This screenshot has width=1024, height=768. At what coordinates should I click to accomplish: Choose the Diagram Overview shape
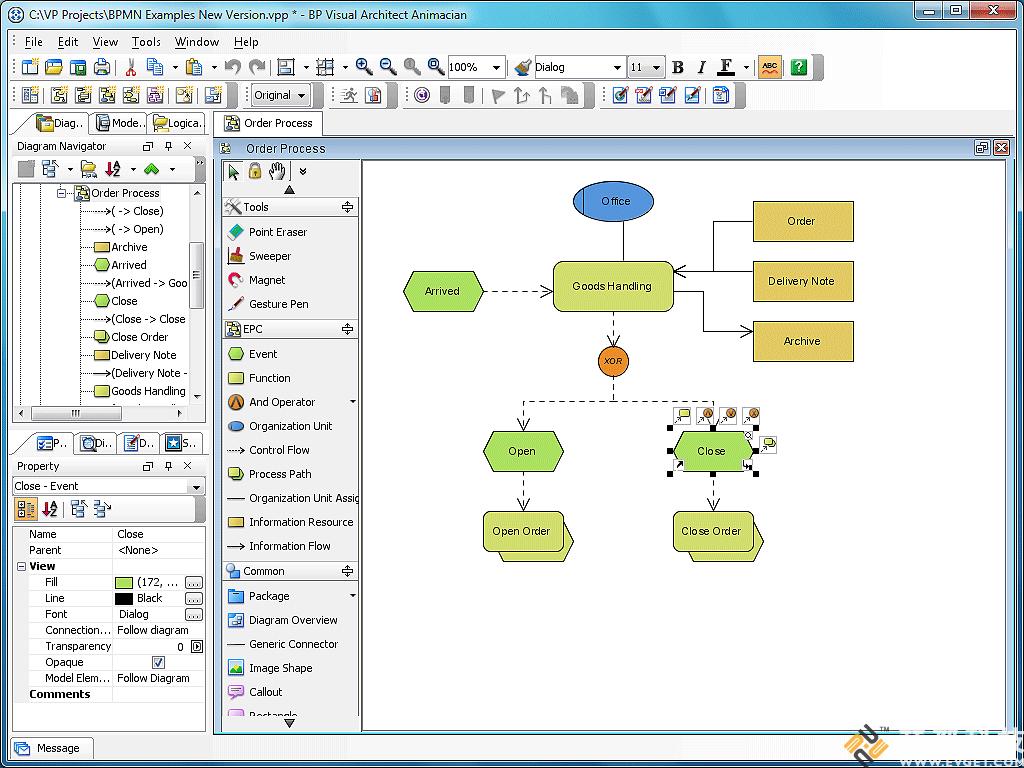point(282,620)
